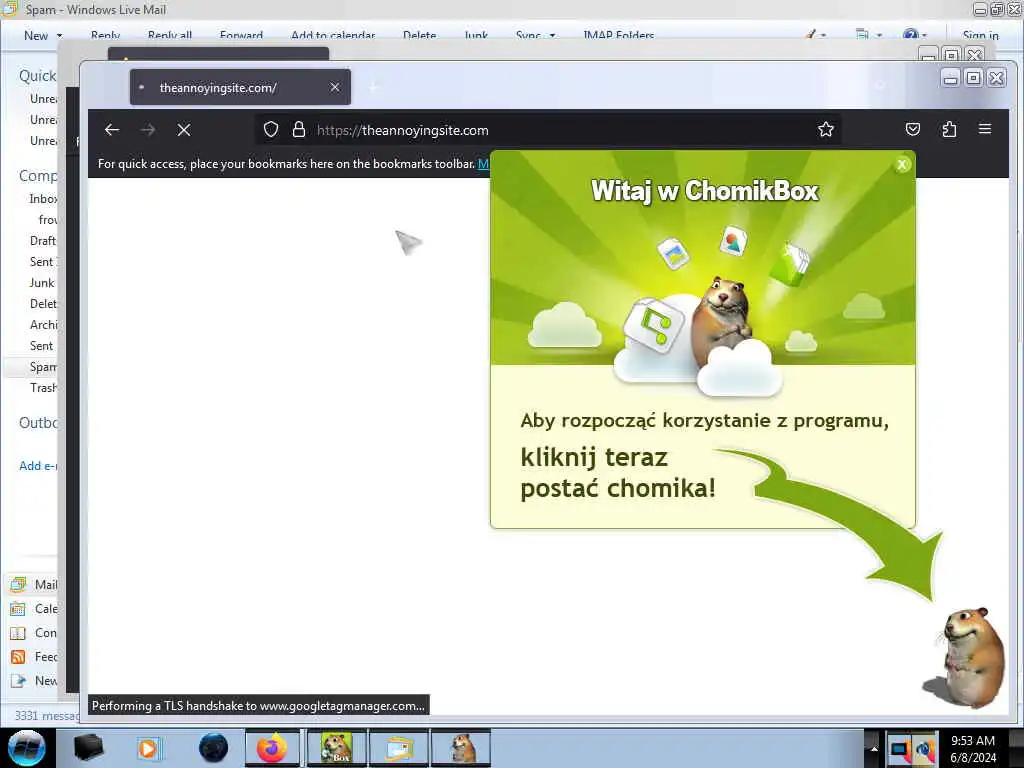The width and height of the screenshot is (1024, 768).
Task: Stop page loading with the X button
Action: coord(184,130)
